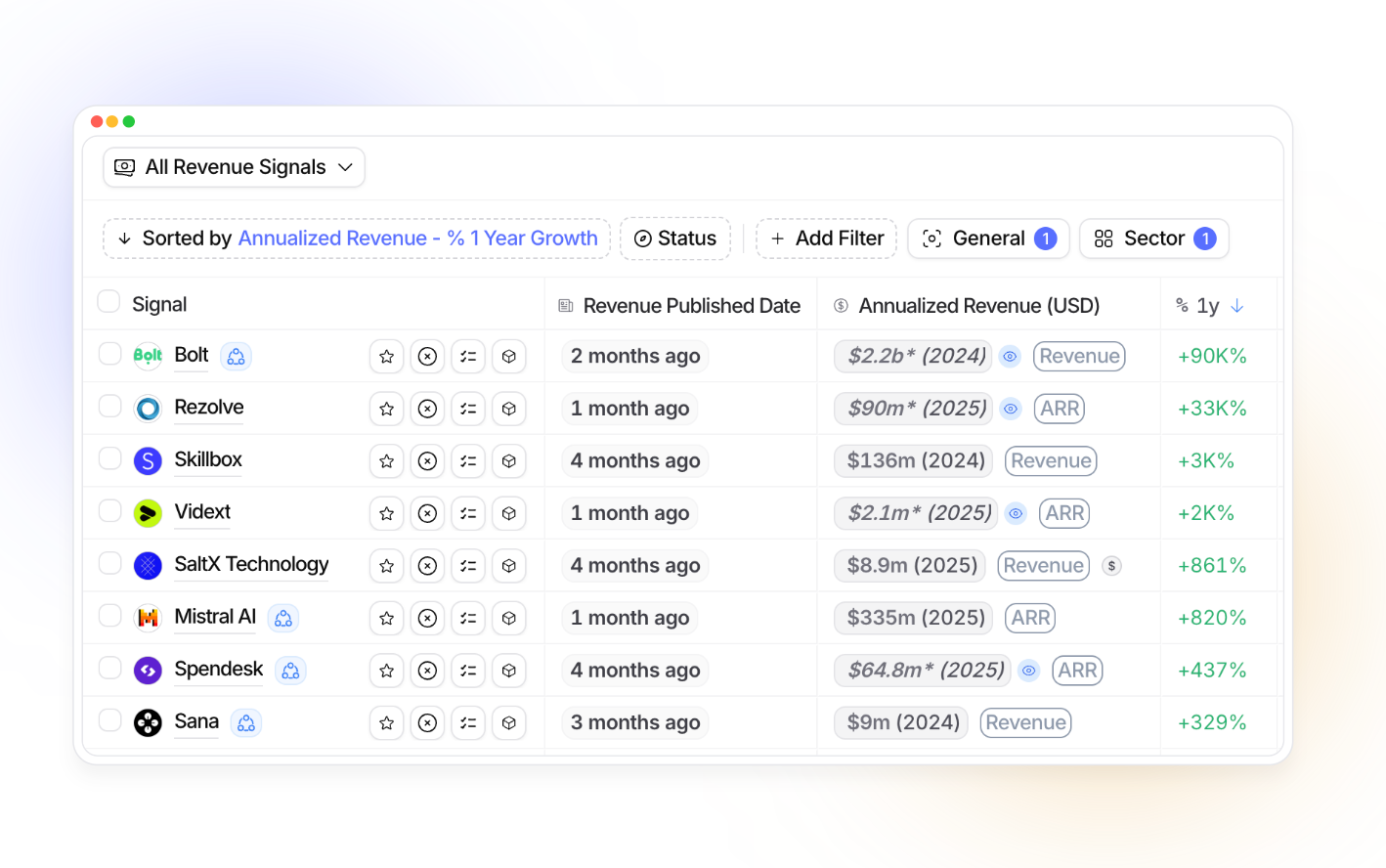The height and width of the screenshot is (868, 1386).
Task: Open the Mistral AI company link
Action: pyautogui.click(x=215, y=617)
